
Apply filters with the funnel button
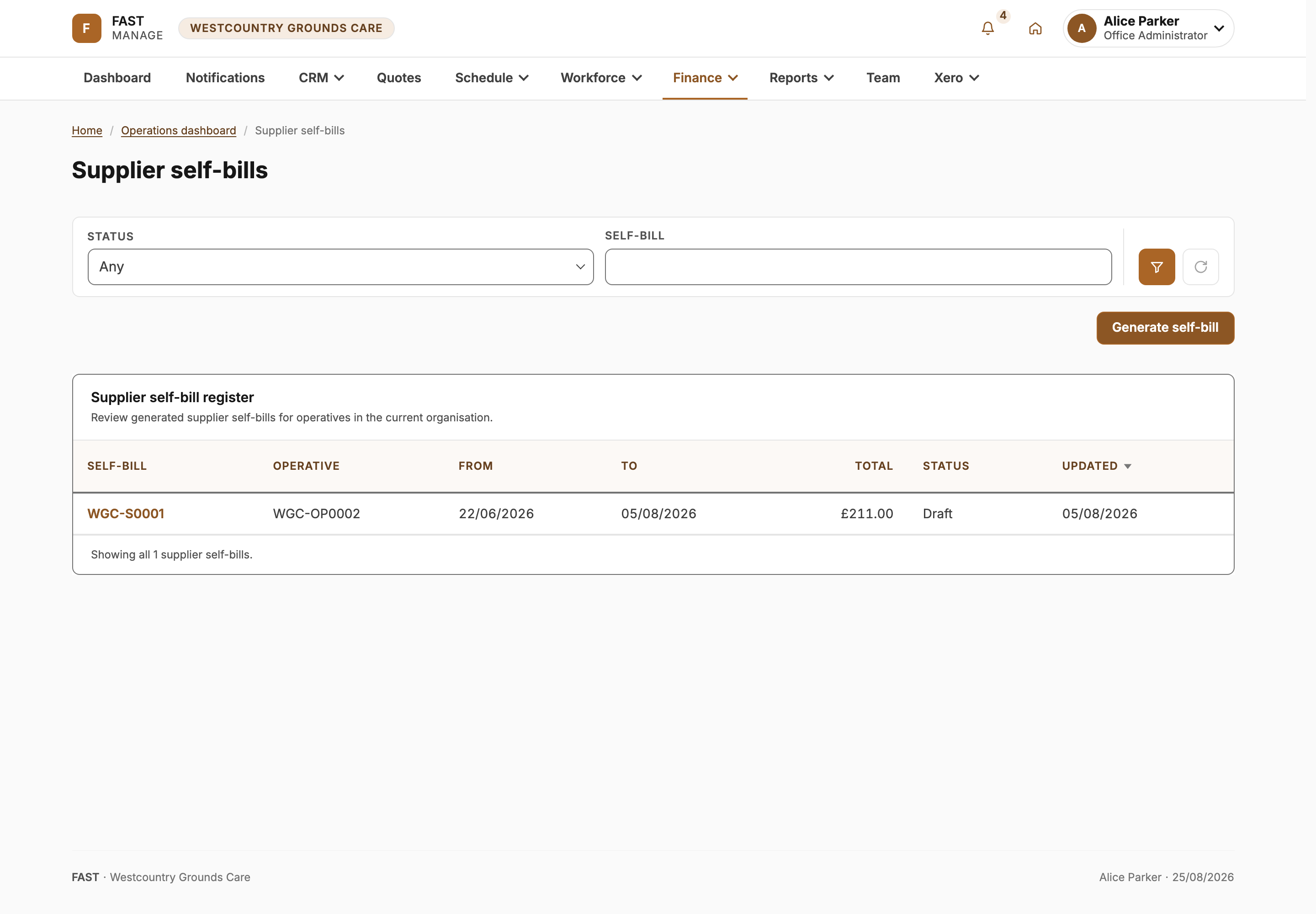(1156, 267)
